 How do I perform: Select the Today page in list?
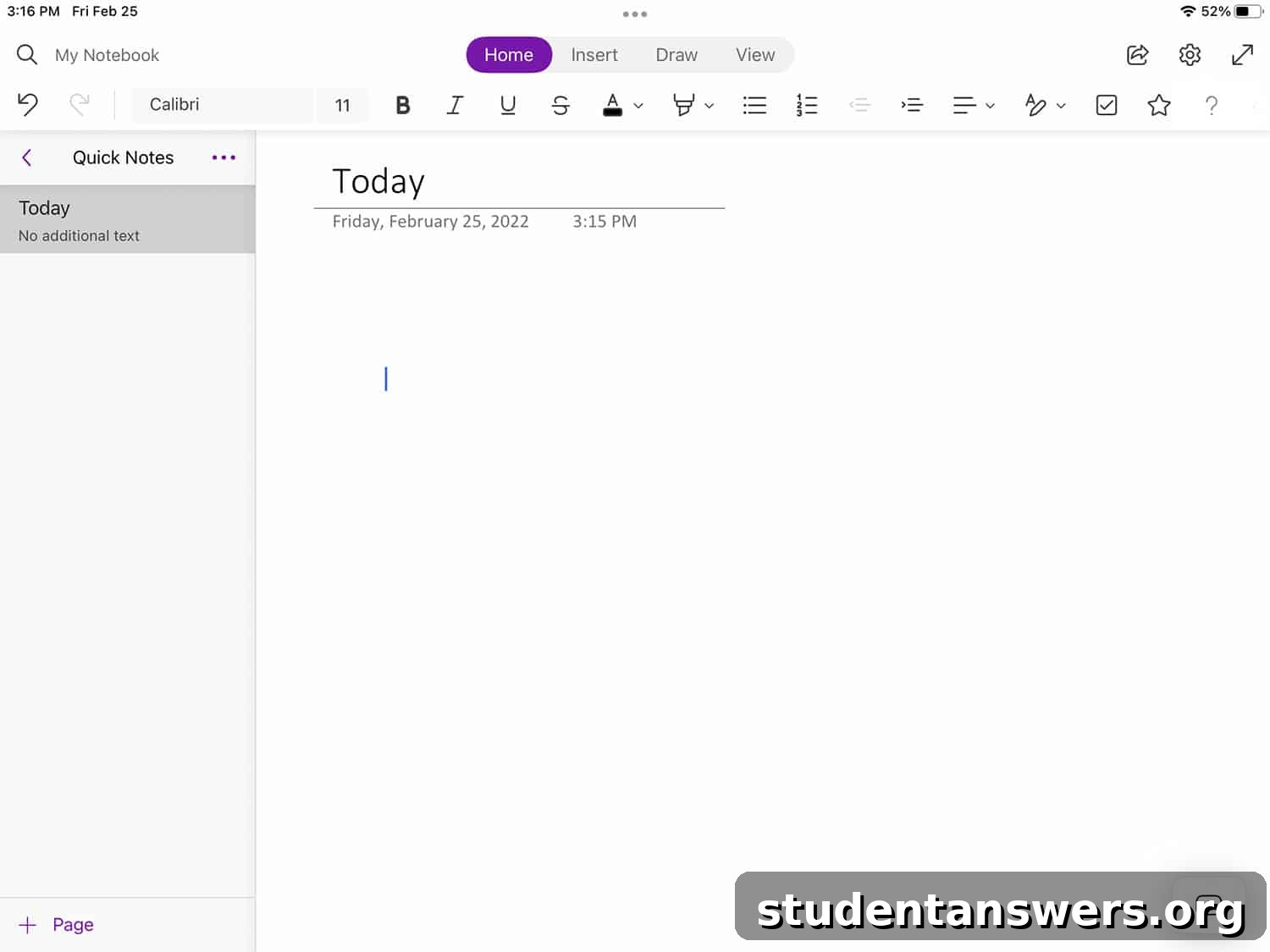coord(128,219)
